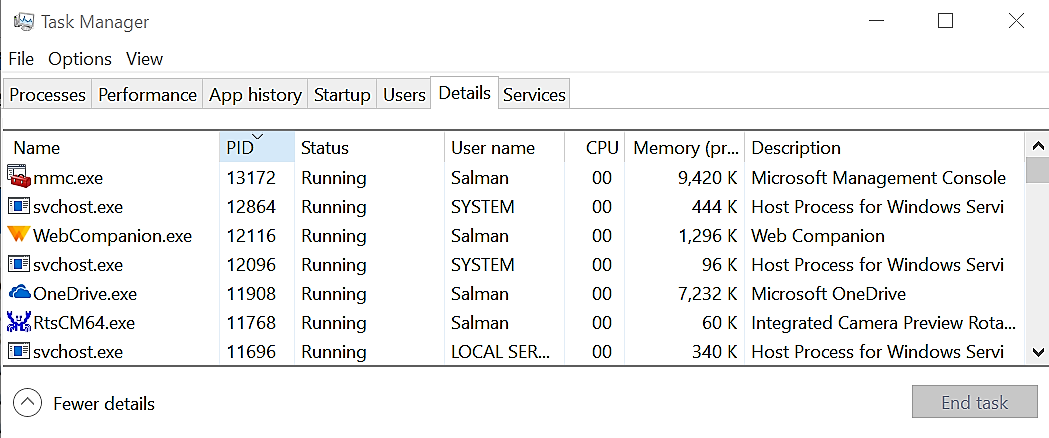Click PID value 12864
1049x438 pixels.
[251, 207]
